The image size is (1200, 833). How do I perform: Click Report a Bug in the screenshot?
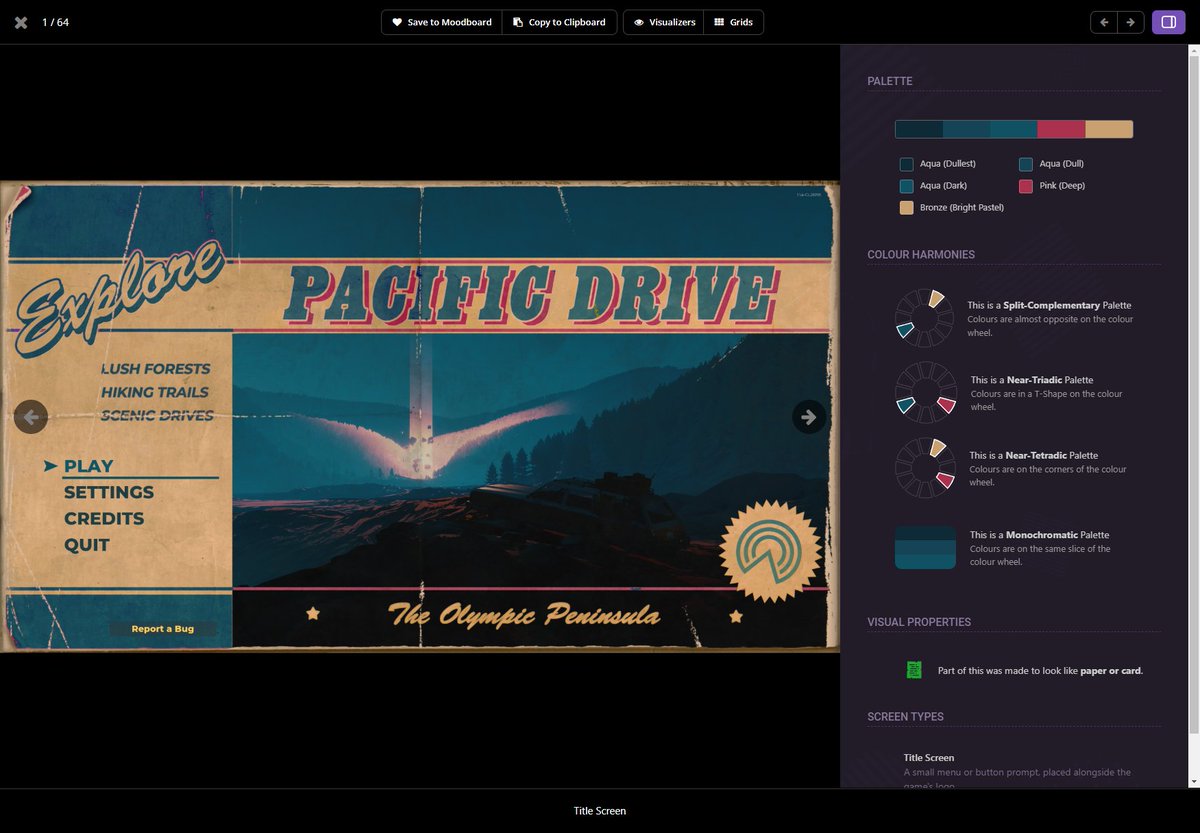[164, 629]
